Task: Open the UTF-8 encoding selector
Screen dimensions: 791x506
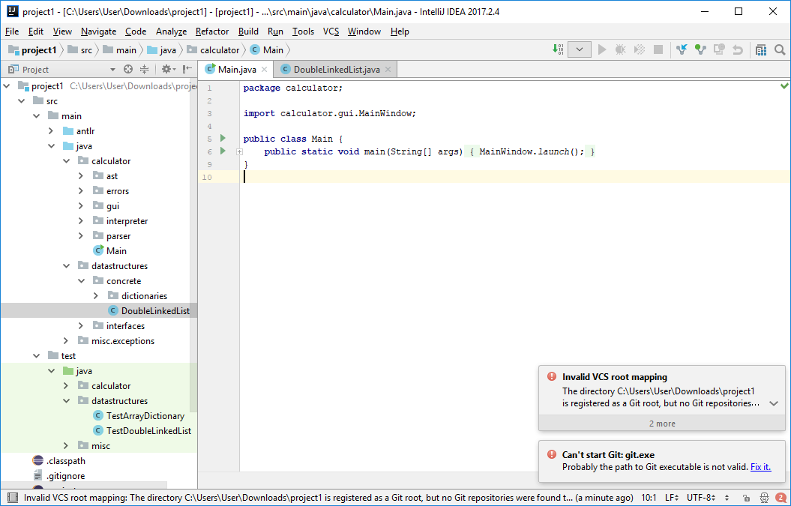Action: 702,497
